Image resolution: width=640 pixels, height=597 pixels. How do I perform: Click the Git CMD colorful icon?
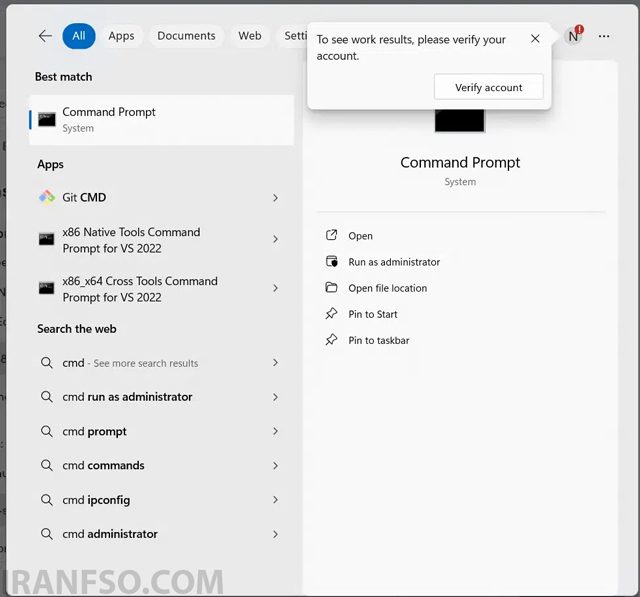coord(47,198)
